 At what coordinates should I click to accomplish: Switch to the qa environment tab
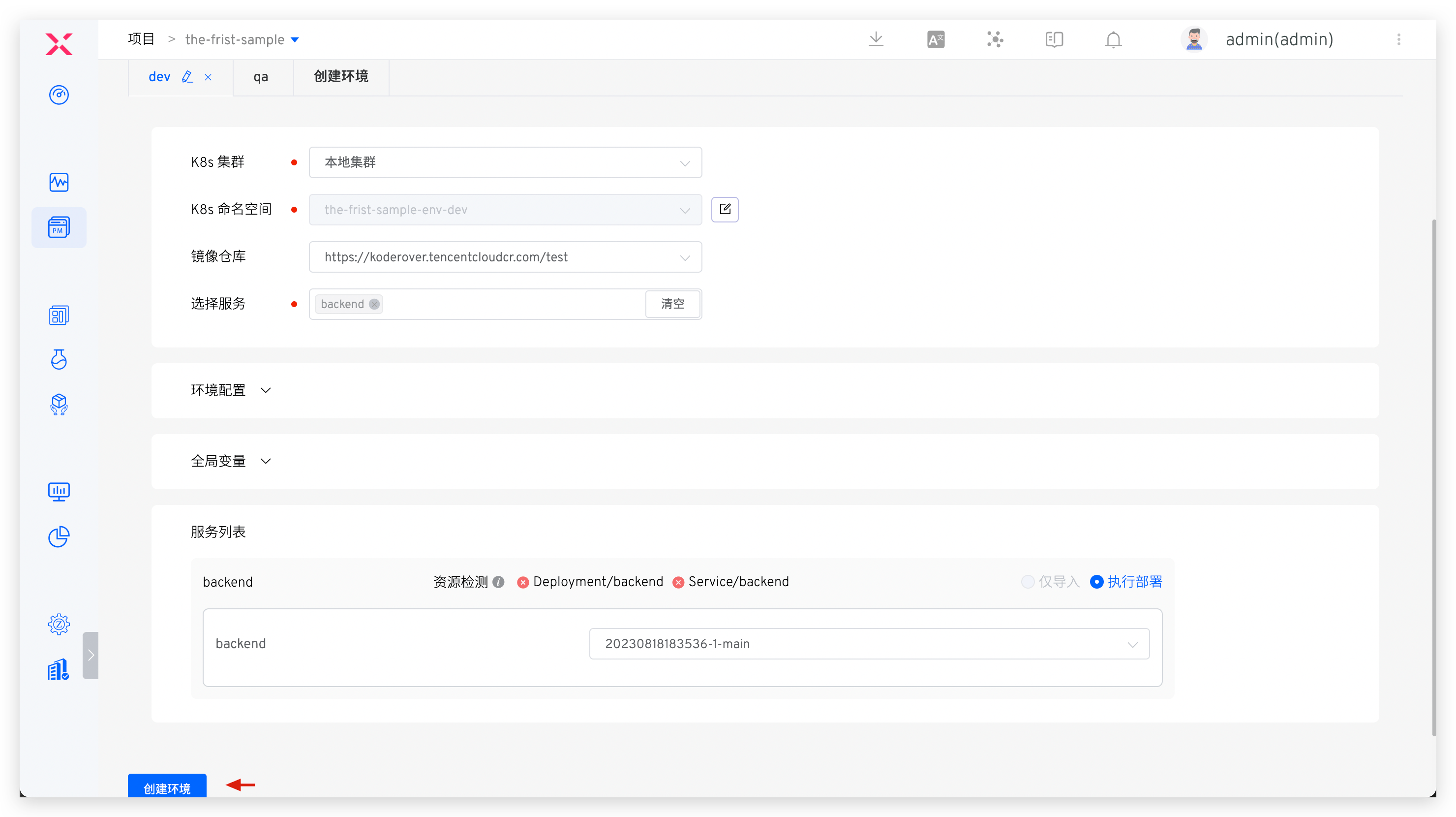(261, 77)
